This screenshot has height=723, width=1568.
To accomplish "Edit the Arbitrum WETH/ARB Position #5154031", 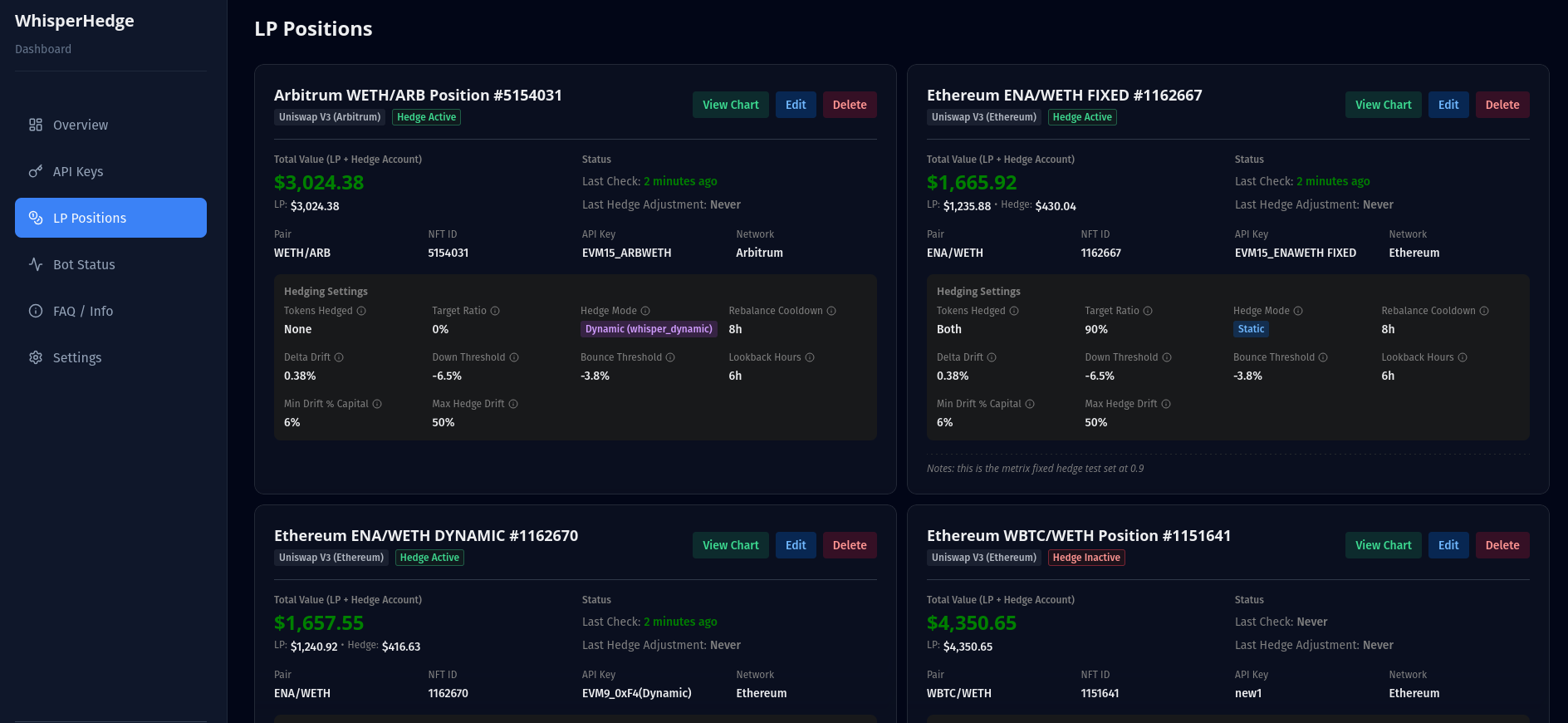I will [796, 105].
